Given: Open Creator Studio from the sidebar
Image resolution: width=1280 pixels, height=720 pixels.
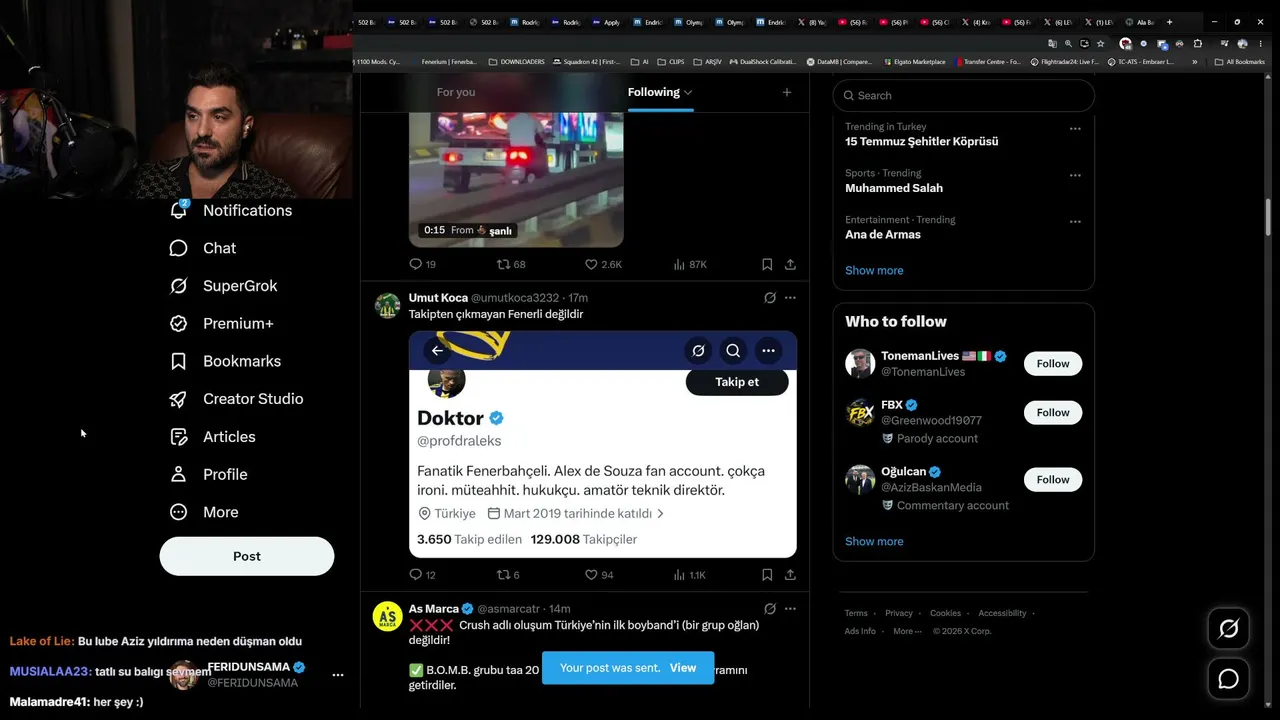Looking at the screenshot, I should pos(236,399).
